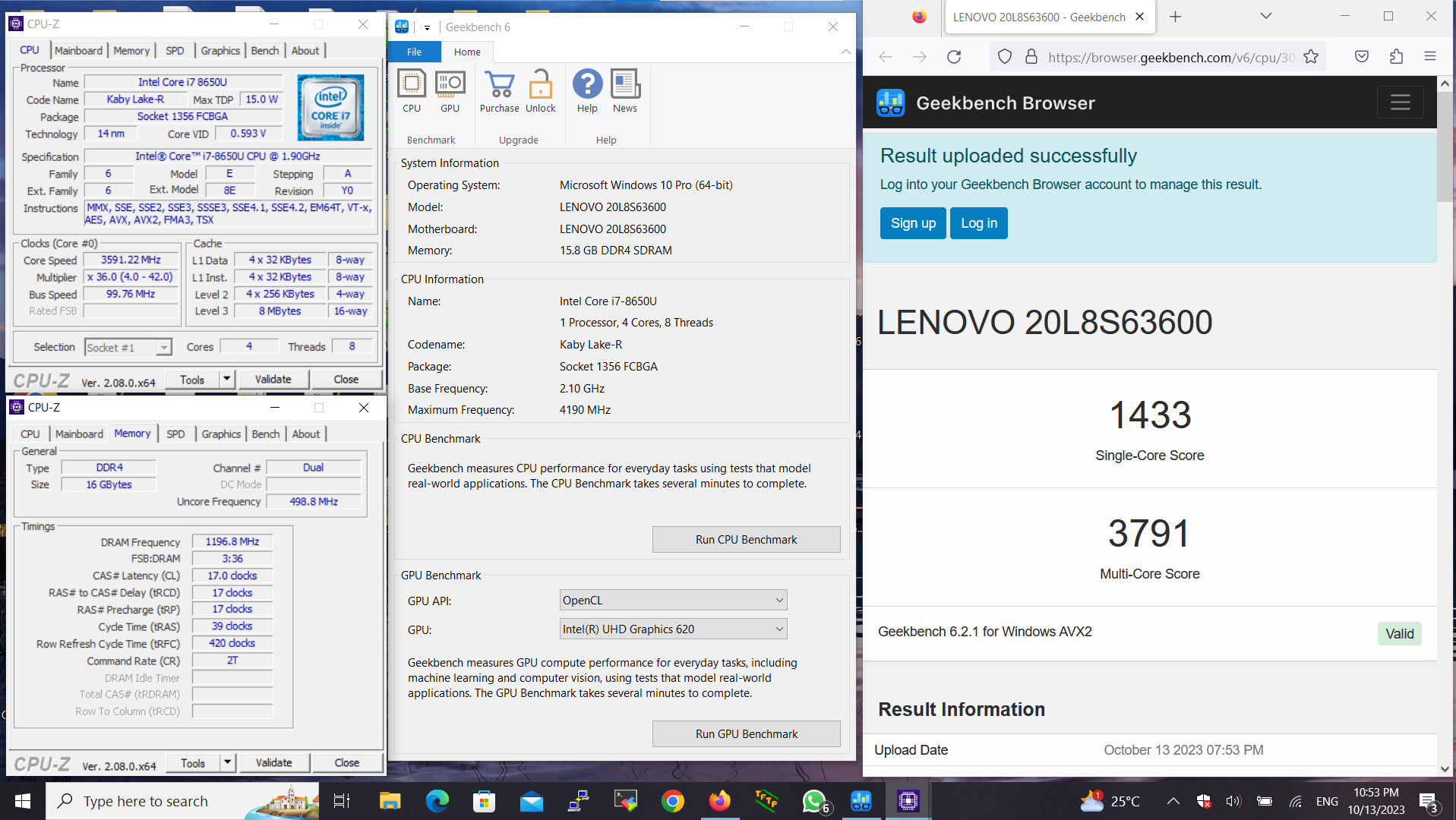This screenshot has width=1456, height=820.
Task: Click the Geekbench taskbar icon
Action: (861, 801)
